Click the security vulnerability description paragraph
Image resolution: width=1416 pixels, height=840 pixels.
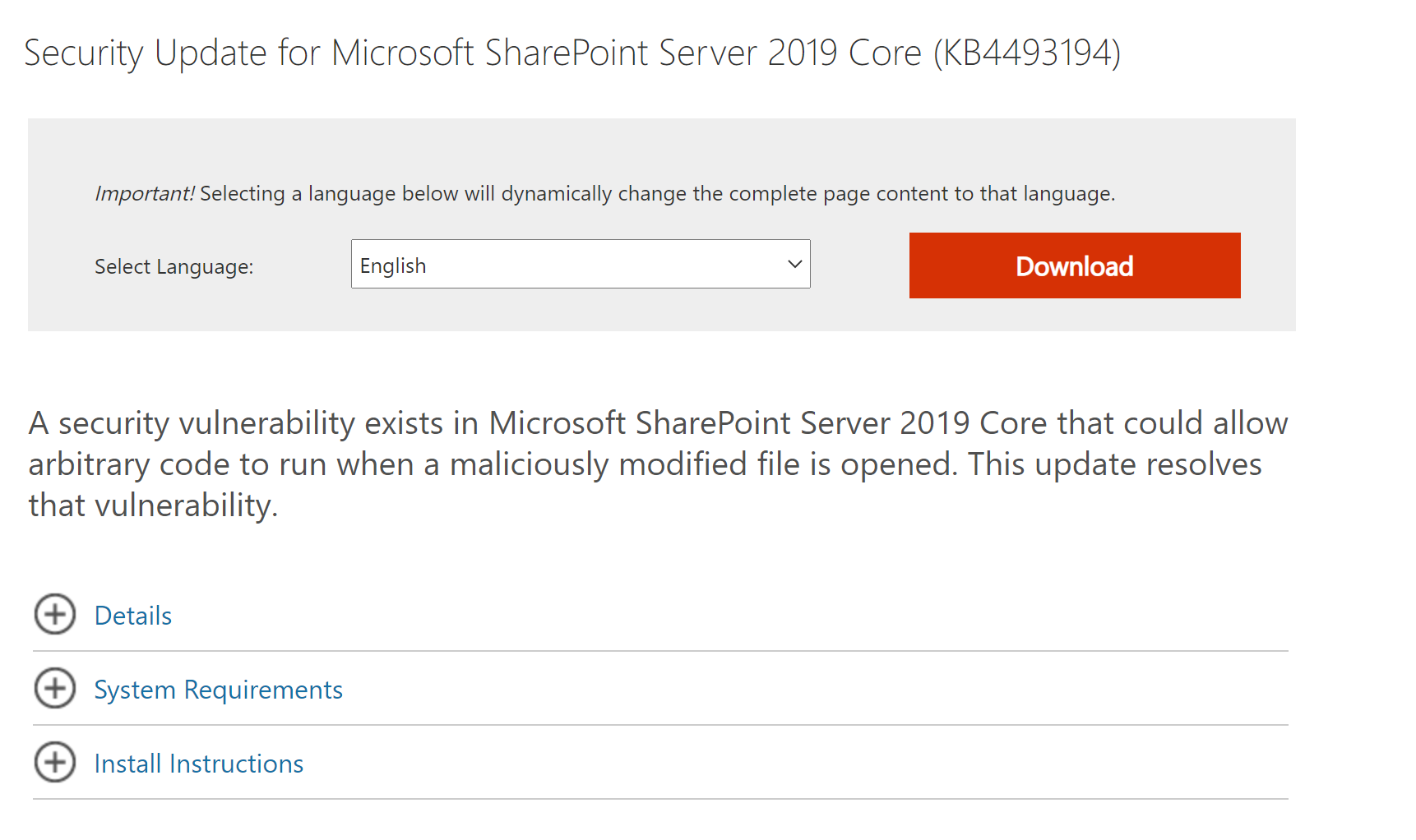pyautogui.click(x=658, y=464)
